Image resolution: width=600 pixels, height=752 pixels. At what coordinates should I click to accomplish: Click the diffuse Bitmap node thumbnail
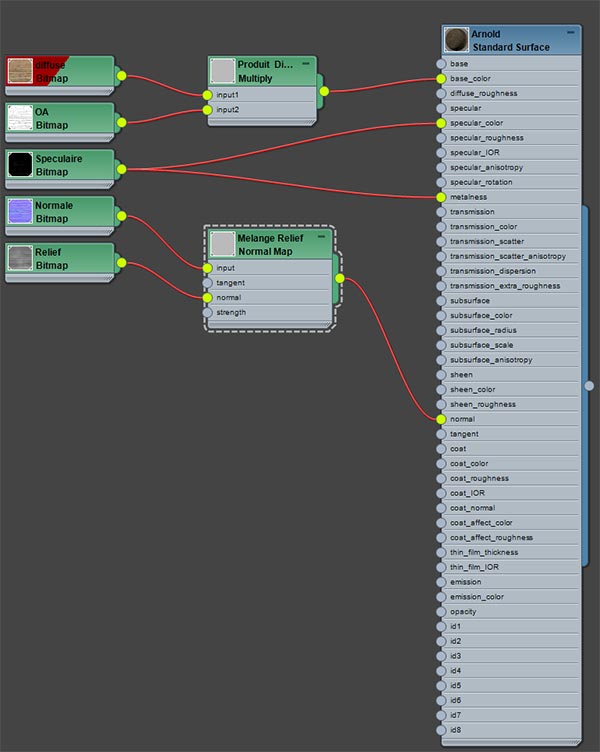point(20,71)
